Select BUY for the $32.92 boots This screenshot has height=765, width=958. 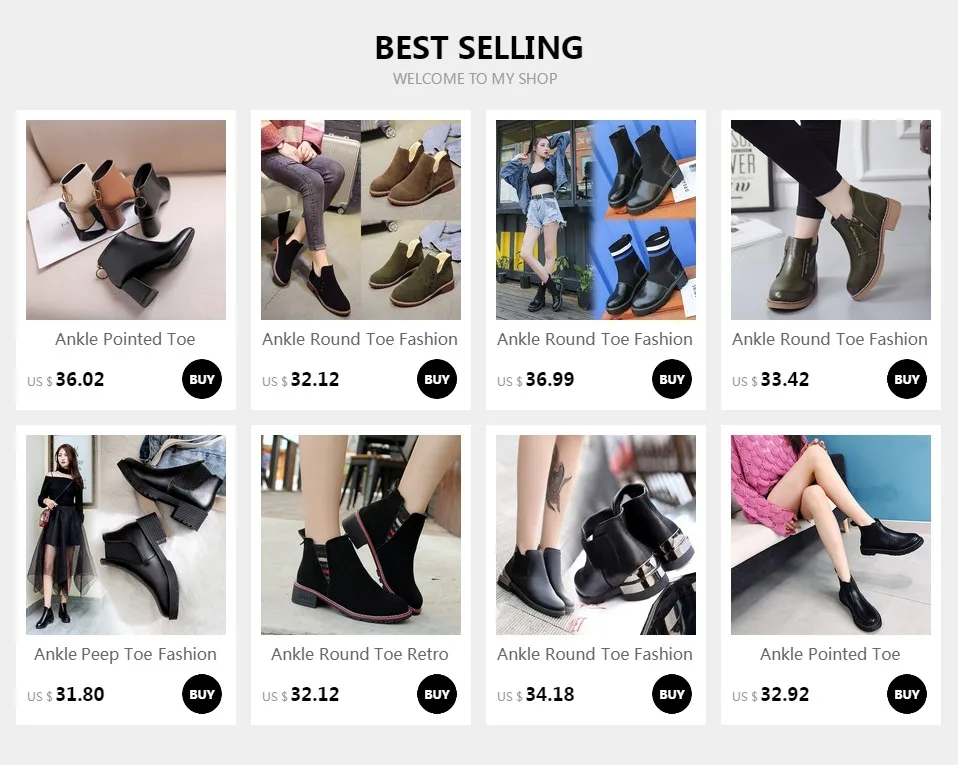907,694
